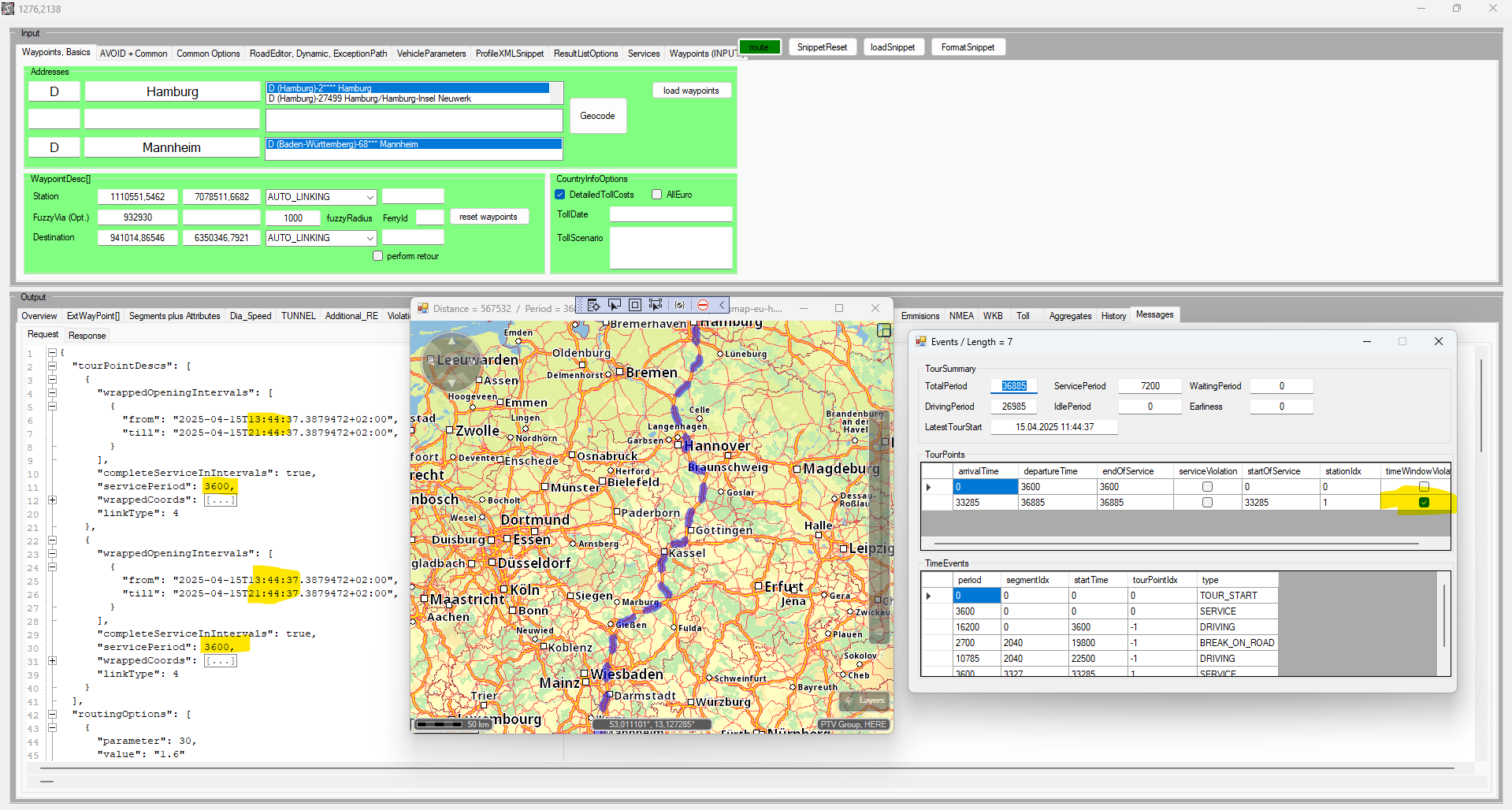Open the Emmisions output tab
The height and width of the screenshot is (810, 1512).
tap(919, 316)
